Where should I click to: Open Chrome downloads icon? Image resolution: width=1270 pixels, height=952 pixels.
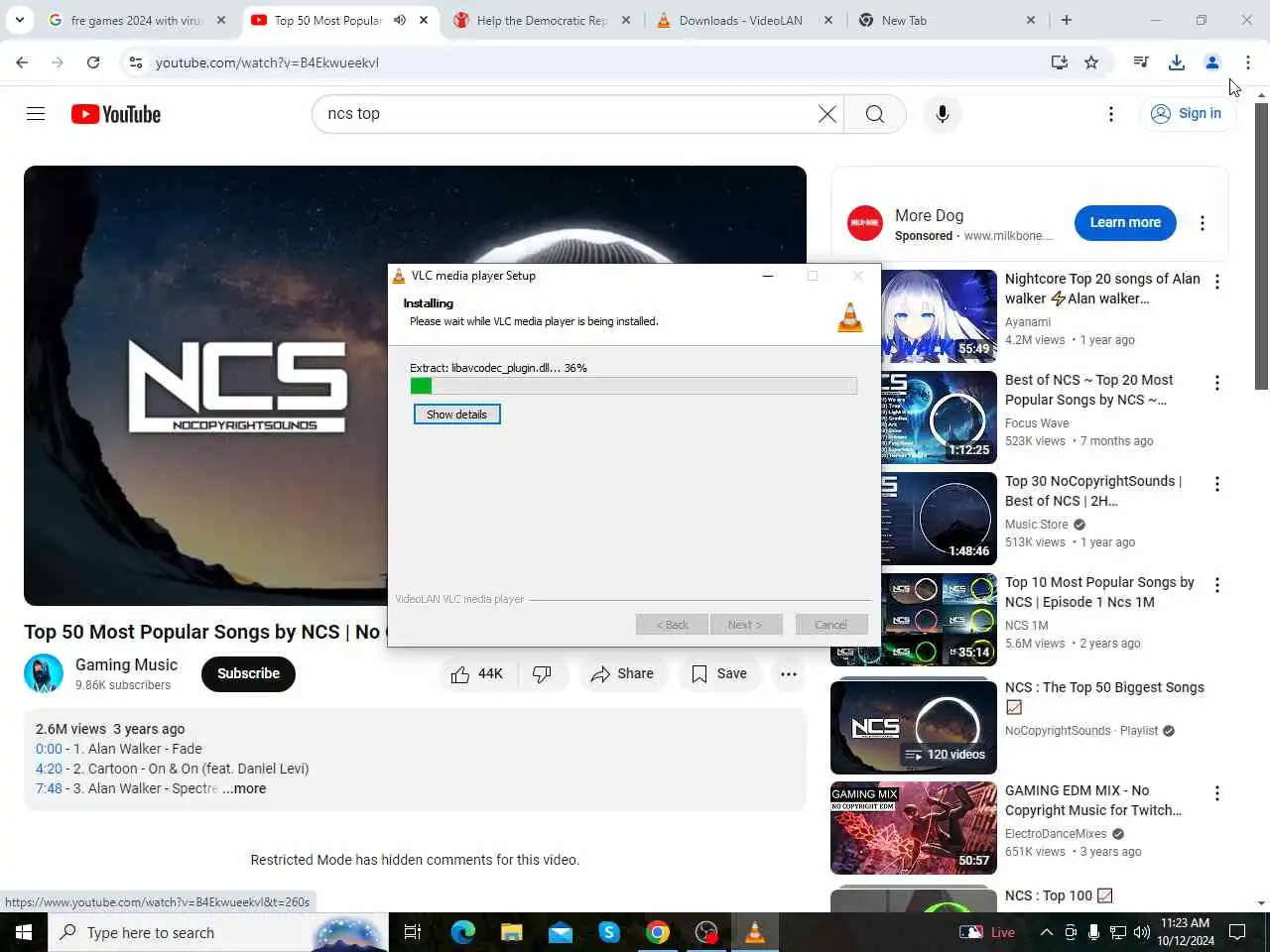tap(1177, 62)
